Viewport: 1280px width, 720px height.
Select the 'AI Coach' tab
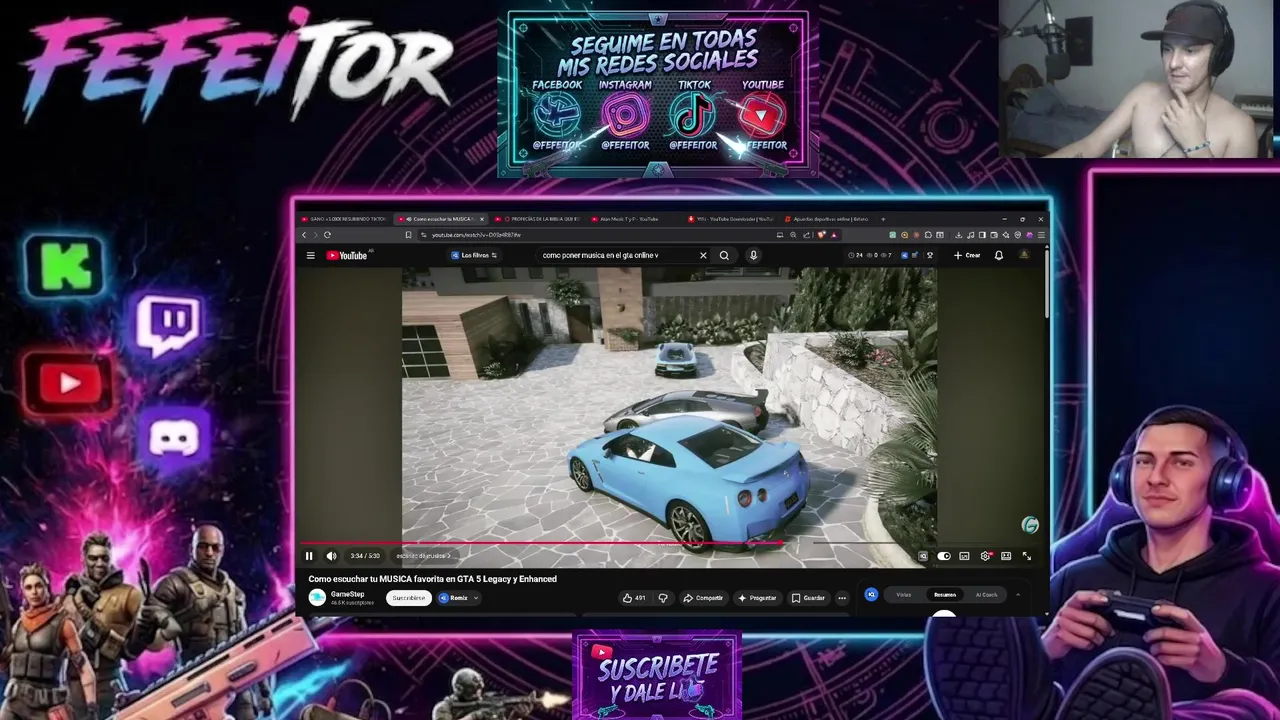point(986,595)
